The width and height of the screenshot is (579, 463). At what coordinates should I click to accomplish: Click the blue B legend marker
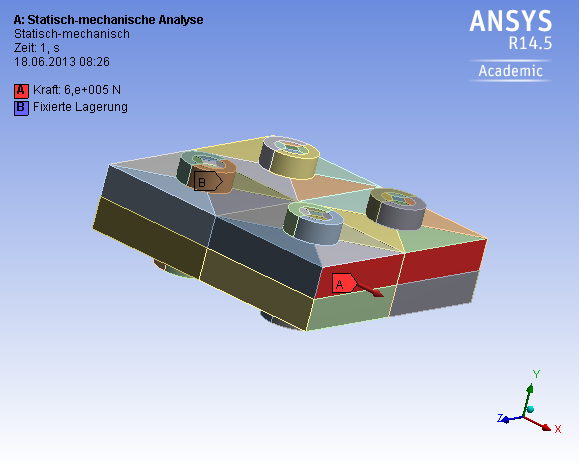click(21, 108)
